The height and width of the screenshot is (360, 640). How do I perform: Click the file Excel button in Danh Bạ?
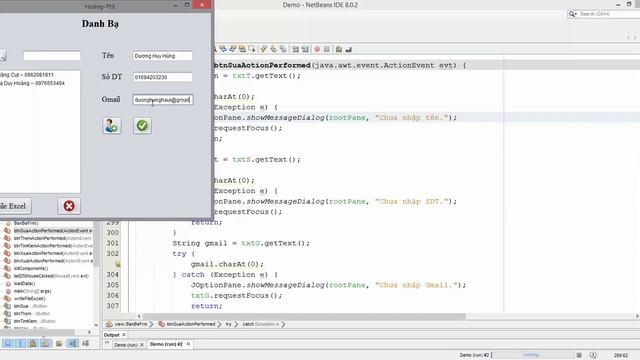point(14,206)
